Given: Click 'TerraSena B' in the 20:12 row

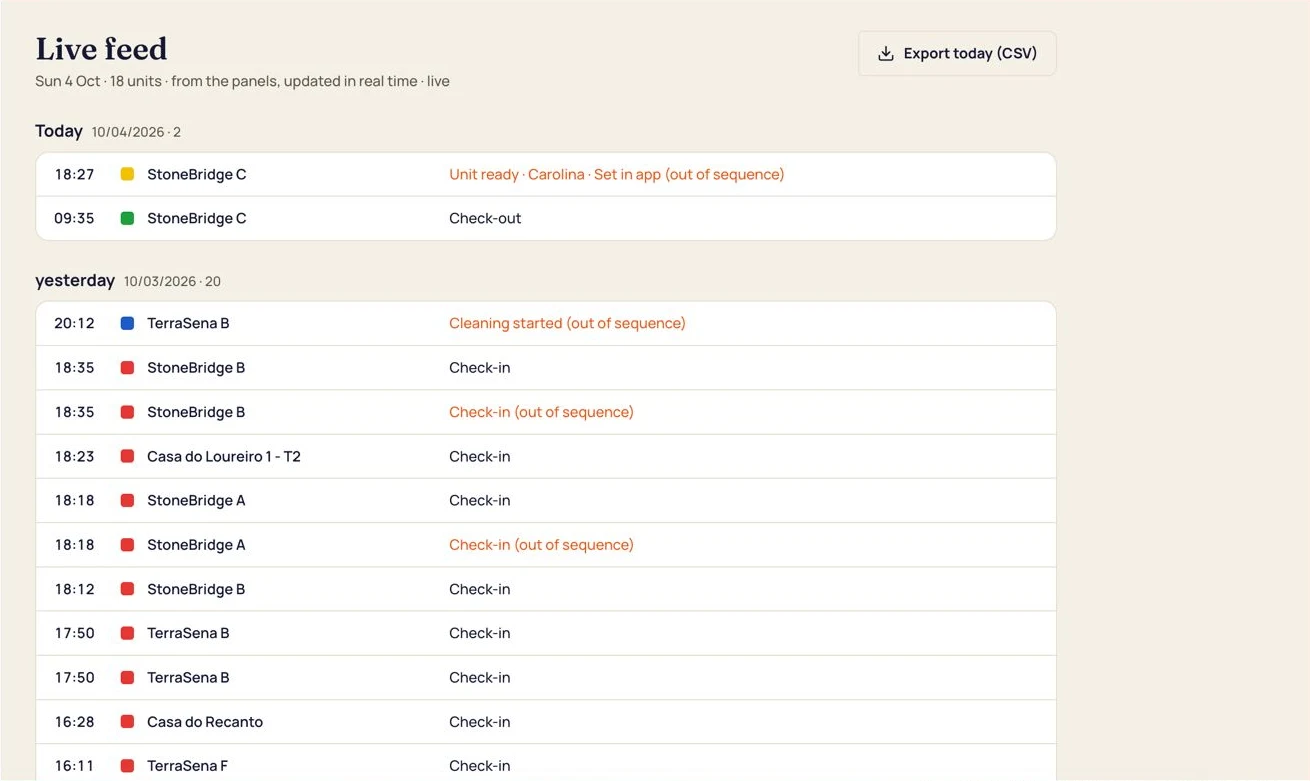Looking at the screenshot, I should click(188, 323).
